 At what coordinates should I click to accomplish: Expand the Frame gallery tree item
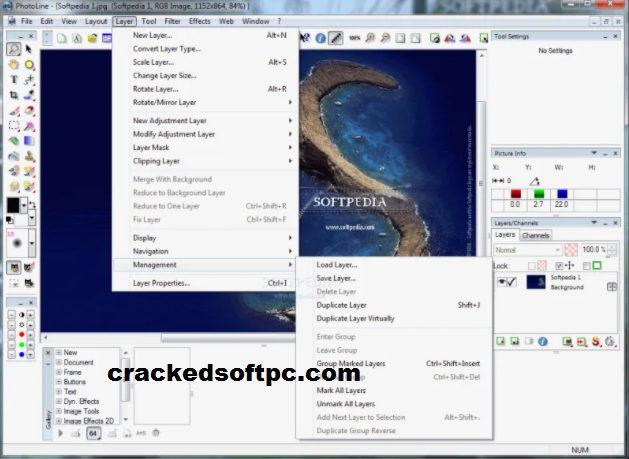pos(59,372)
